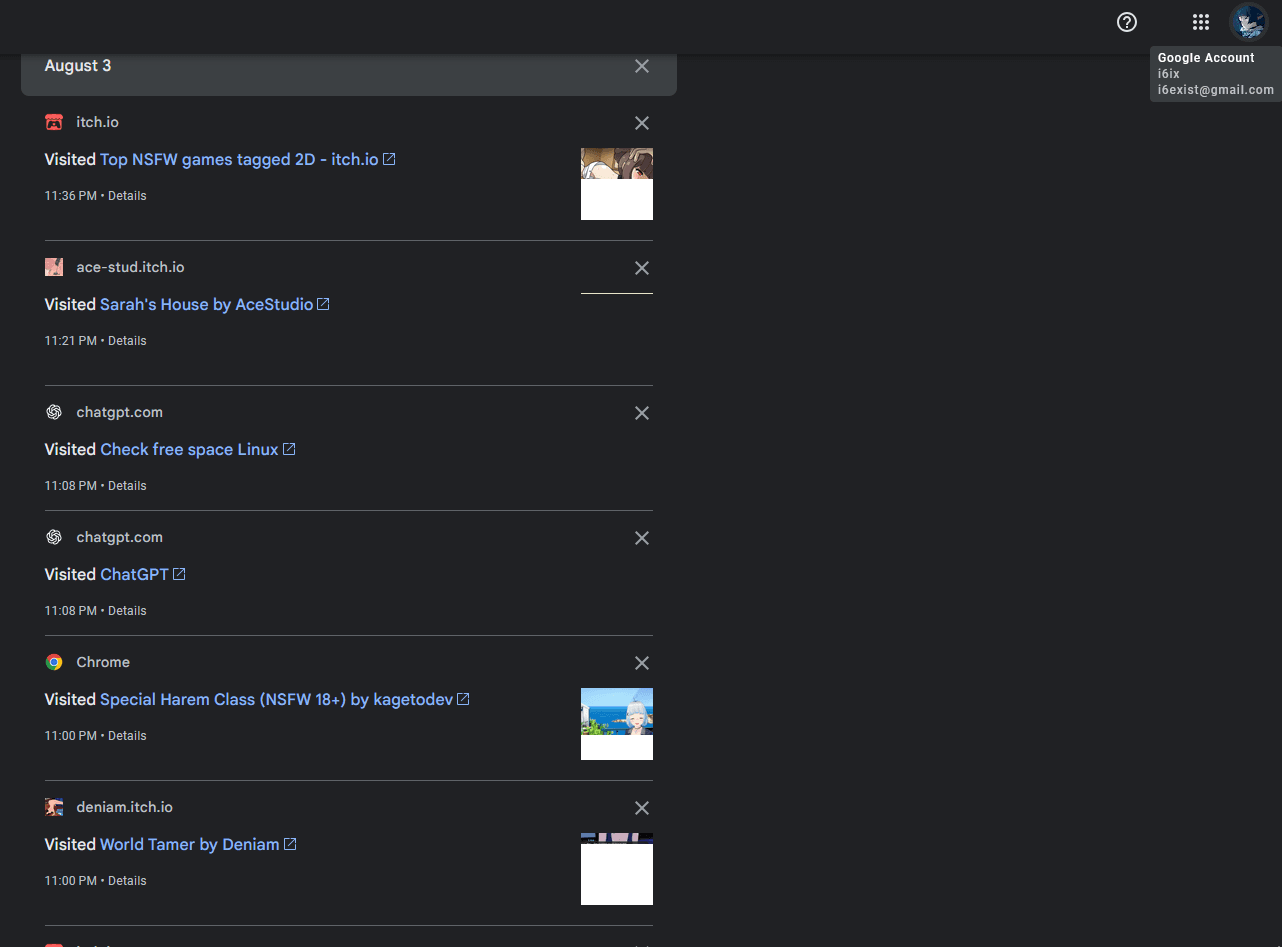
Task: Click the Chrome logo icon in activity list
Action: [x=54, y=662]
